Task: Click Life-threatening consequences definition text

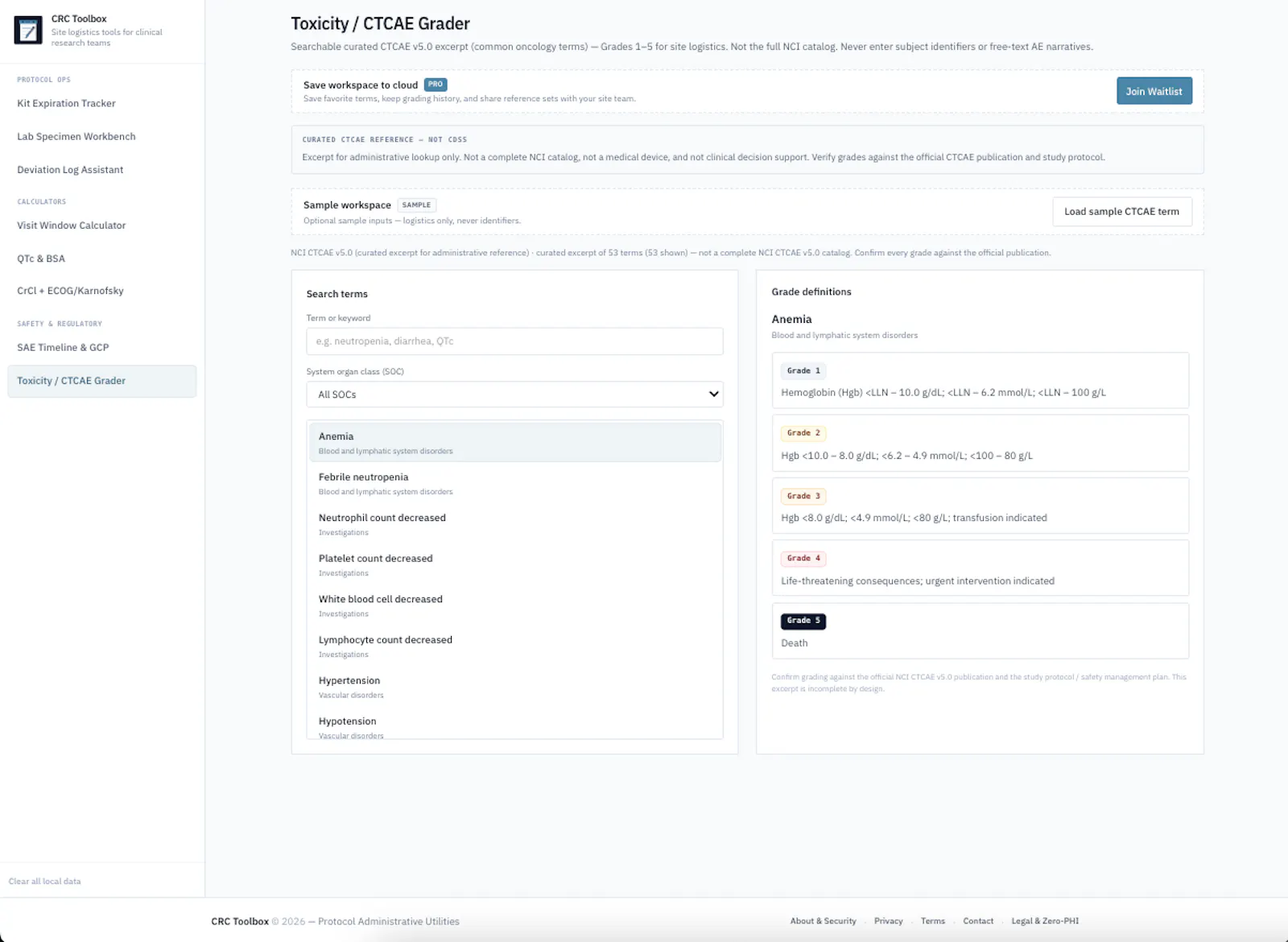Action: tap(918, 581)
